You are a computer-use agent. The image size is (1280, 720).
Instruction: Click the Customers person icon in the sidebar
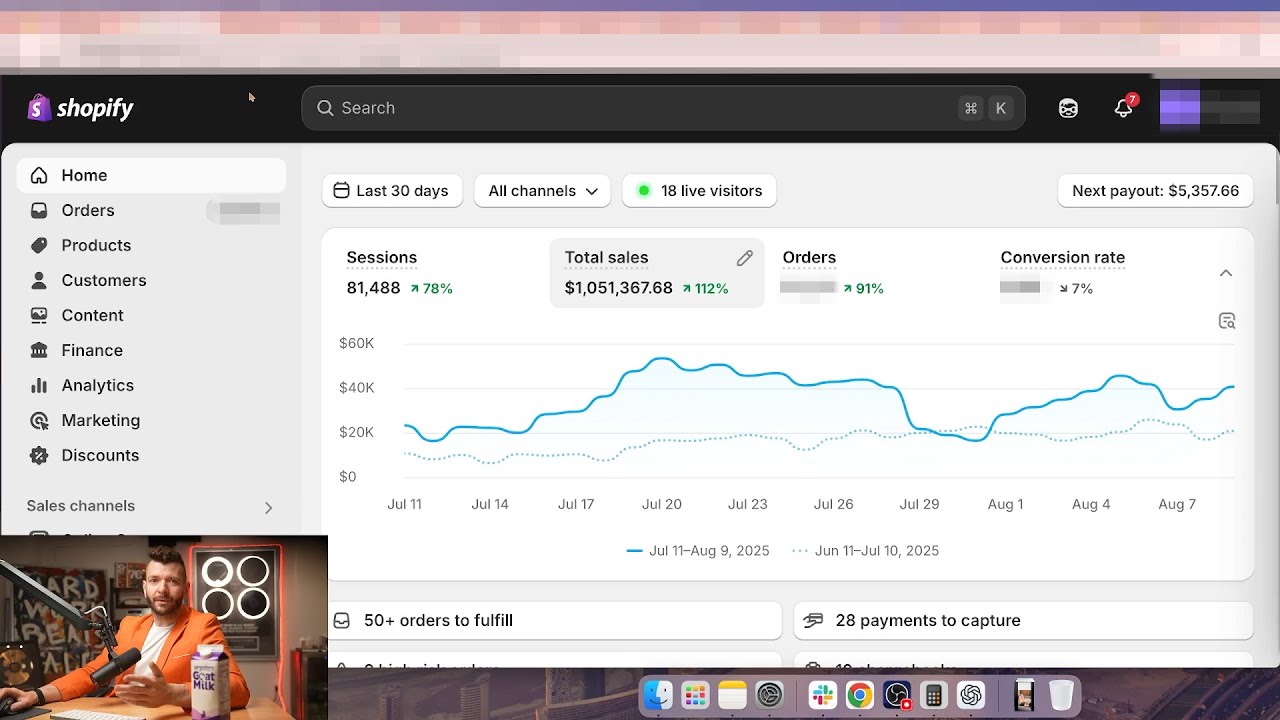tap(39, 280)
